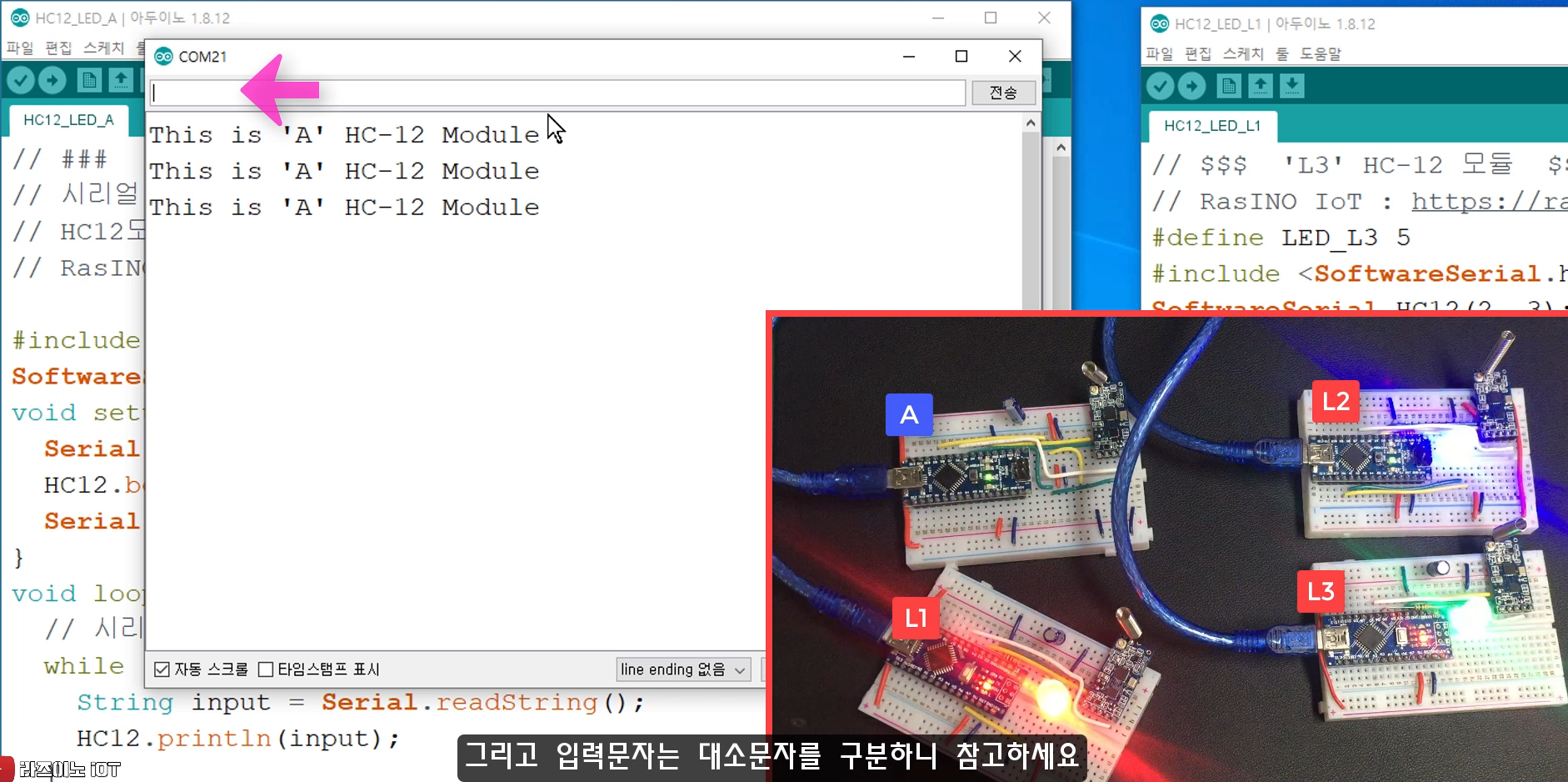This screenshot has width=1568, height=782.
Task: Click the Save sketch icon in HC12_LED_L1 window
Action: coord(1292,86)
